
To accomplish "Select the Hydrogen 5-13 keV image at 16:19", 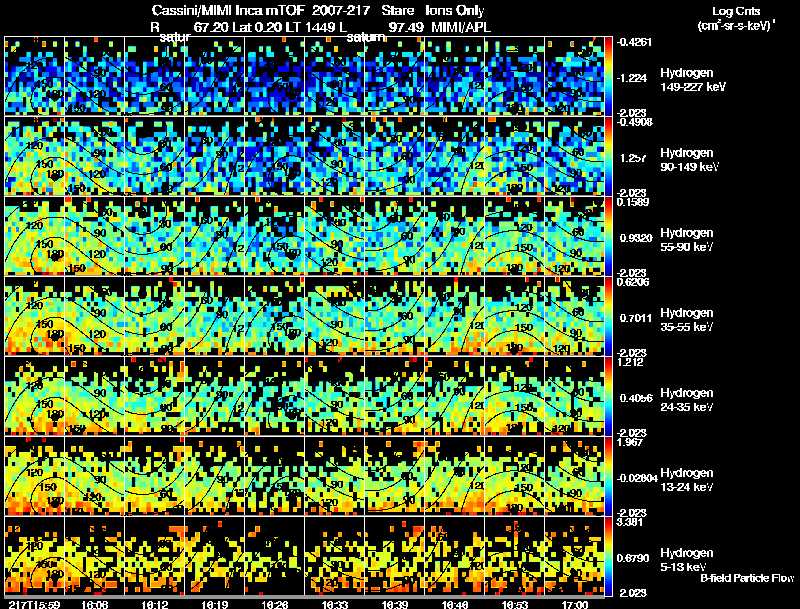I will [214, 556].
